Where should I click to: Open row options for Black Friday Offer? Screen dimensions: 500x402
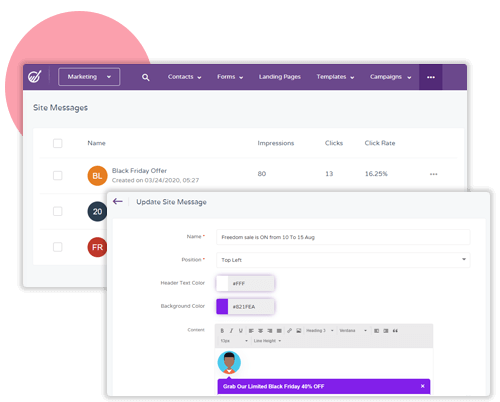point(433,174)
